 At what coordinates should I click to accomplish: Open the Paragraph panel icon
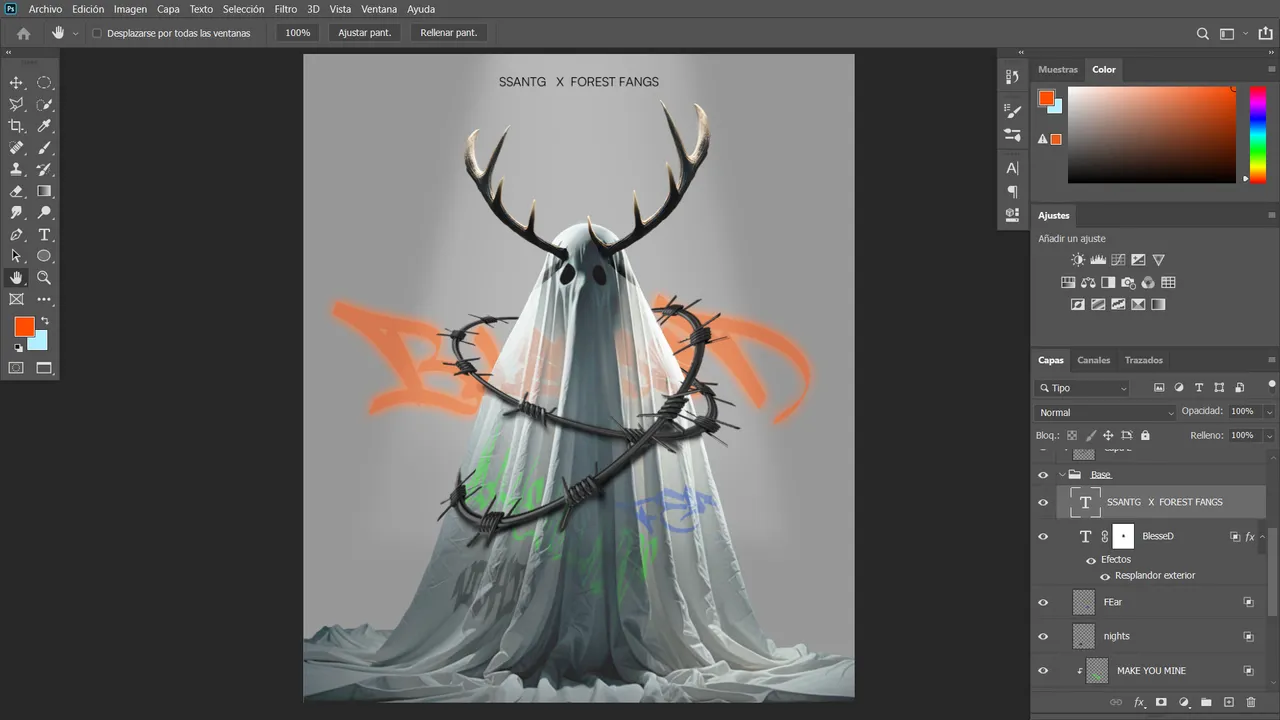[1013, 191]
